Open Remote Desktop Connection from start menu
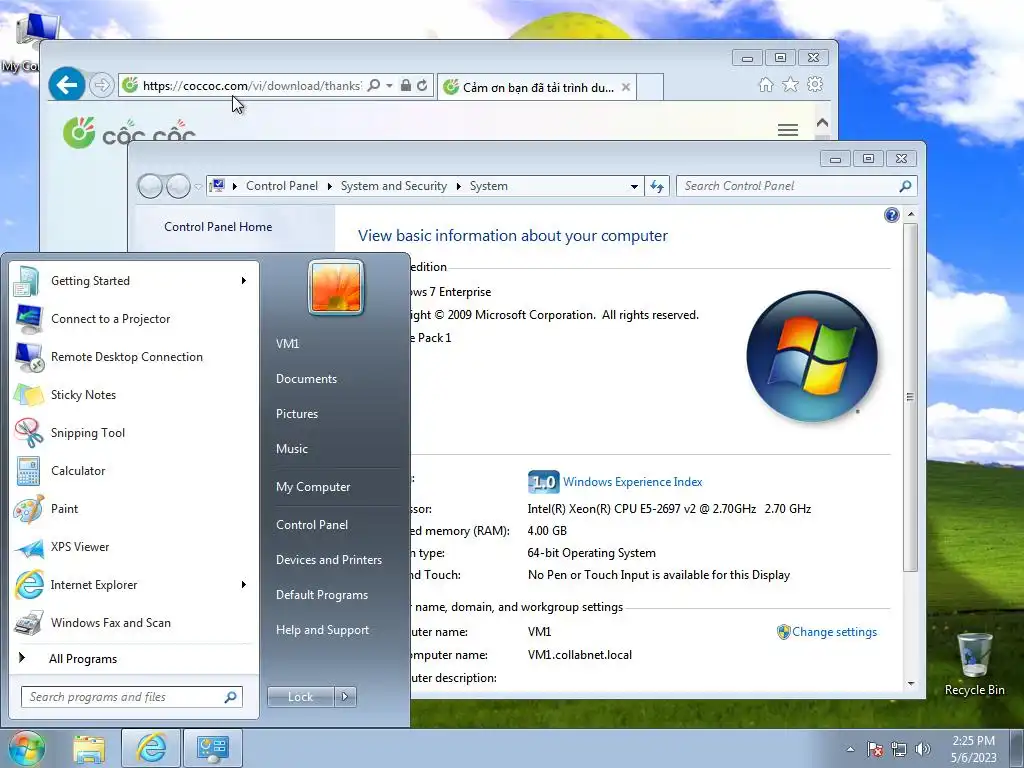This screenshot has width=1024, height=768. pos(133,357)
